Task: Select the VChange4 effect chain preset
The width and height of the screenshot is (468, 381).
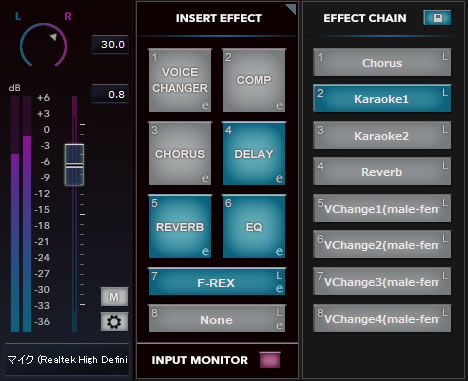Action: (382, 318)
